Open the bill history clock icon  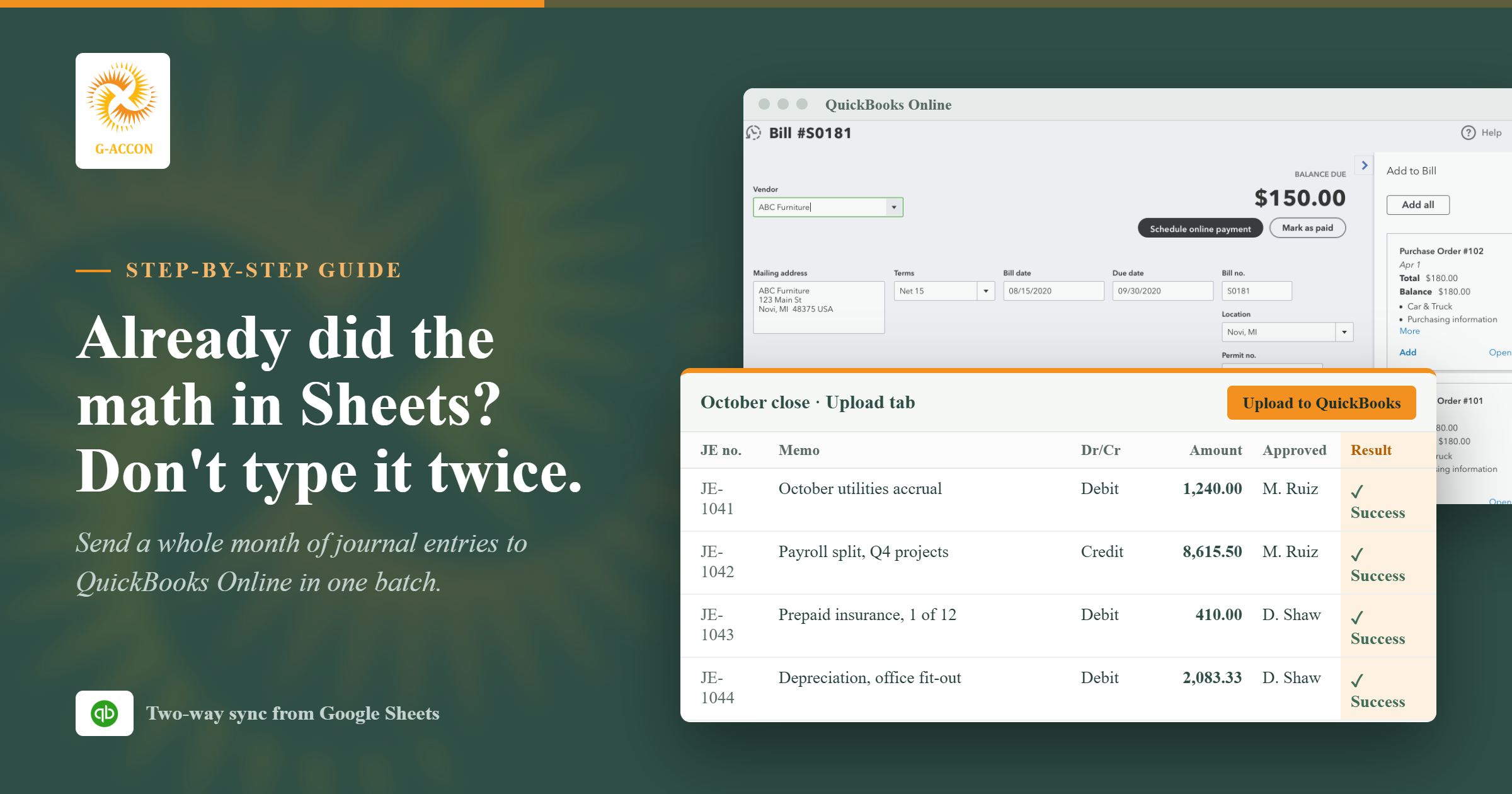coord(753,133)
